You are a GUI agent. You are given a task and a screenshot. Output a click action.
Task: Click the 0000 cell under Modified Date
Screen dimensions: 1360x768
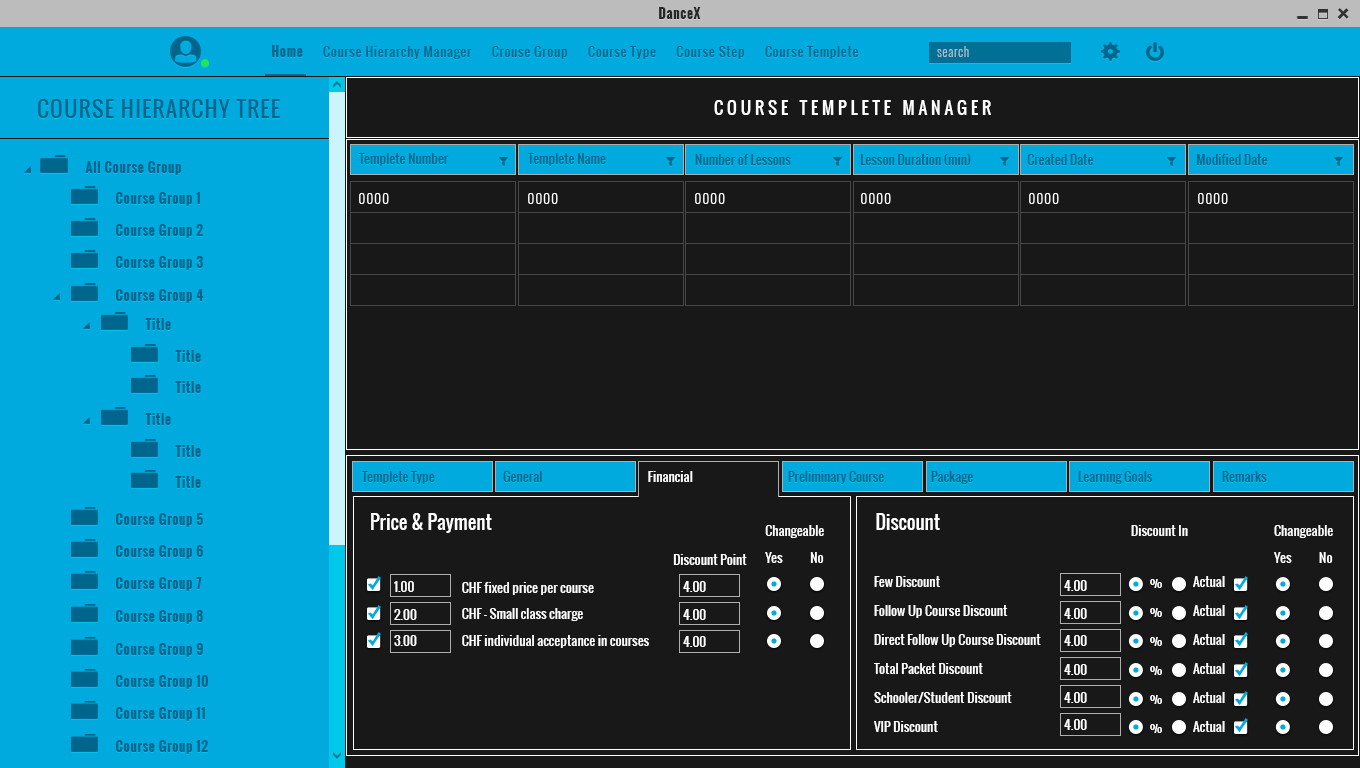1271,198
